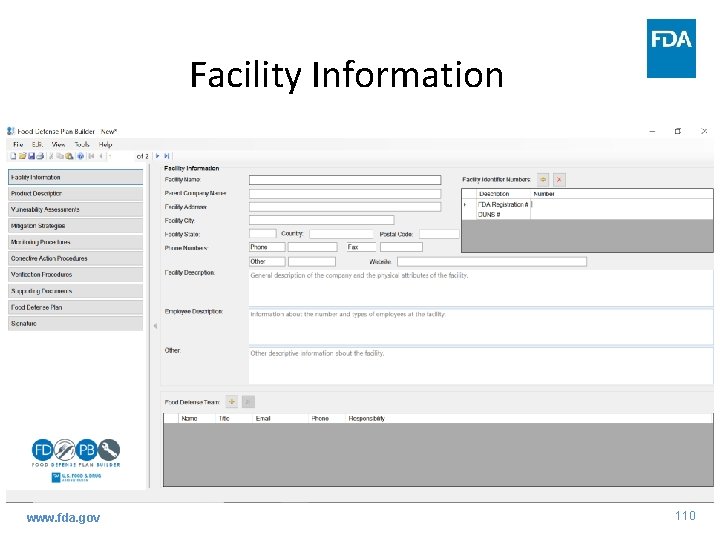Viewport: 720px width, 540px height.
Task: Open the www.fda.gov link
Action: 63,518
